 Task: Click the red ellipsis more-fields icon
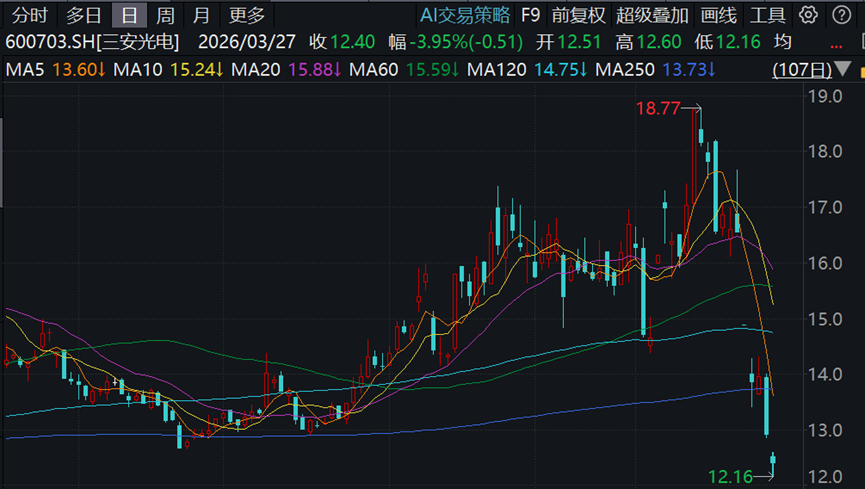tap(836, 46)
